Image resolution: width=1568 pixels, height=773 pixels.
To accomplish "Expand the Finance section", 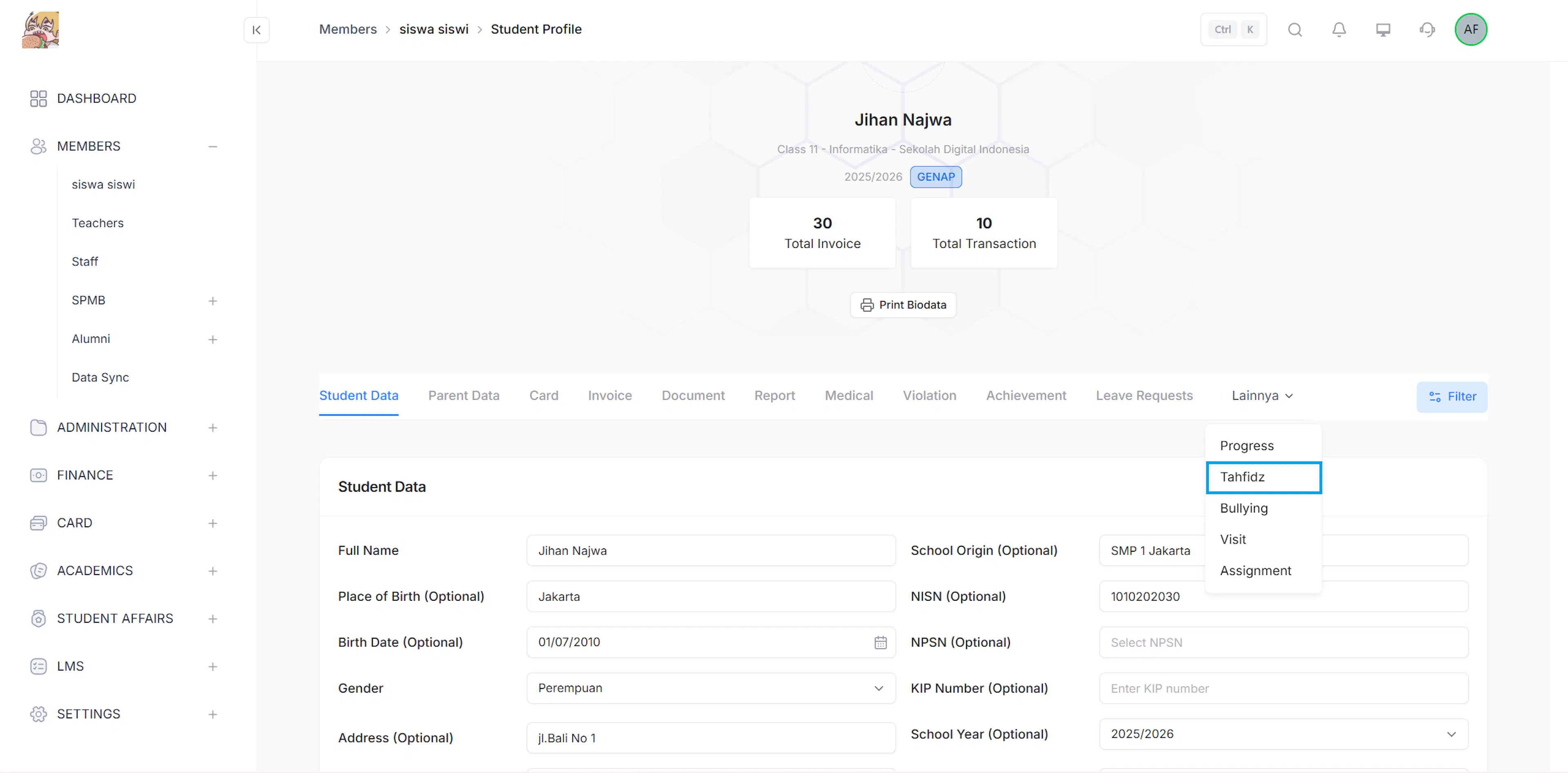I will (212, 475).
